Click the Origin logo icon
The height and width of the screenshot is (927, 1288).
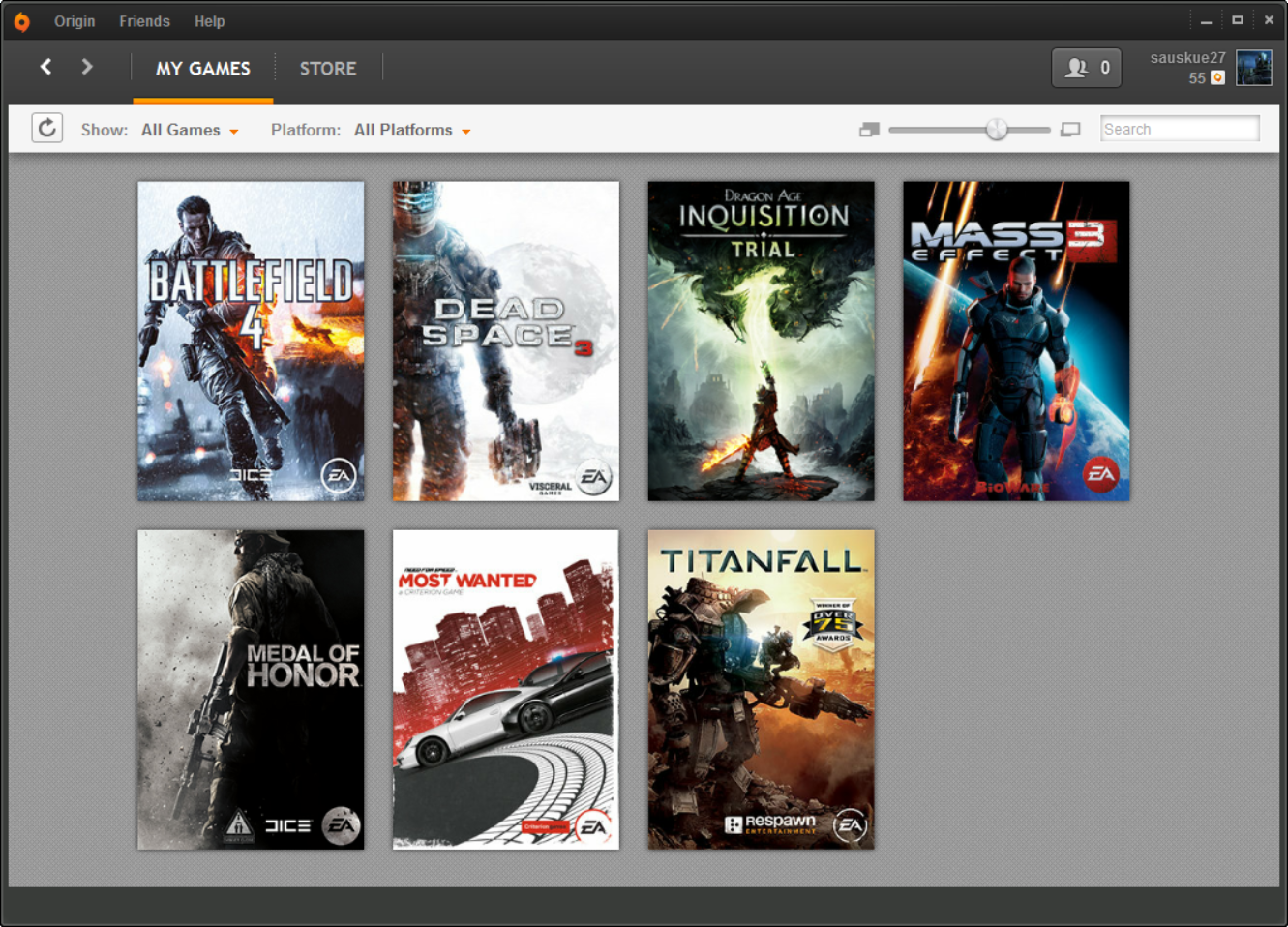click(21, 21)
